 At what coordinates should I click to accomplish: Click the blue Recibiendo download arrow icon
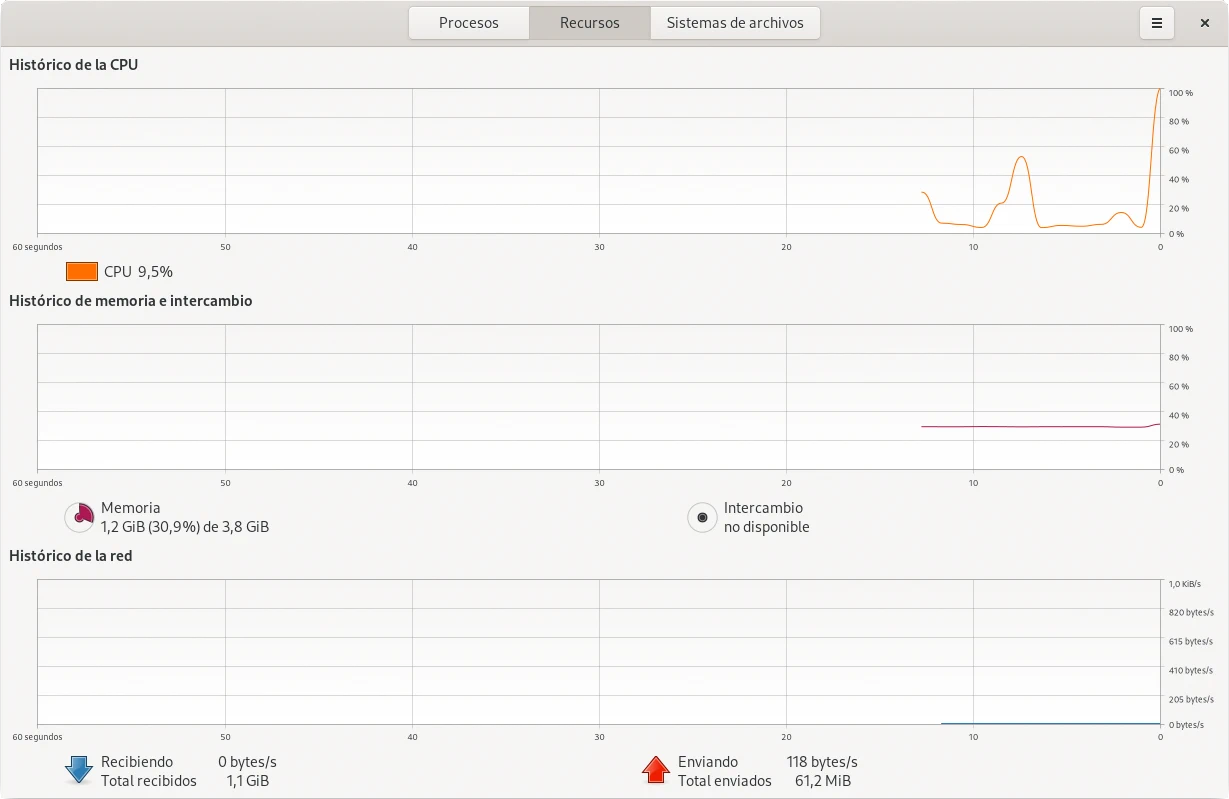point(79,770)
